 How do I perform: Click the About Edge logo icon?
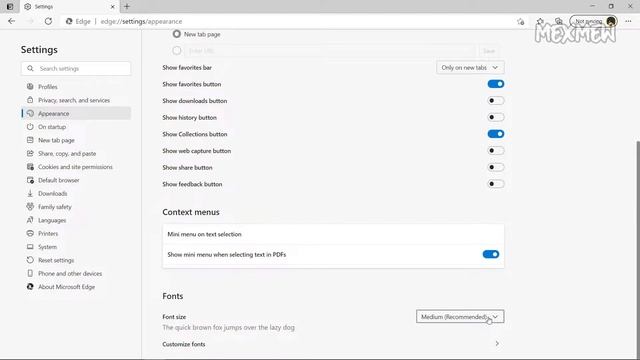(30, 287)
